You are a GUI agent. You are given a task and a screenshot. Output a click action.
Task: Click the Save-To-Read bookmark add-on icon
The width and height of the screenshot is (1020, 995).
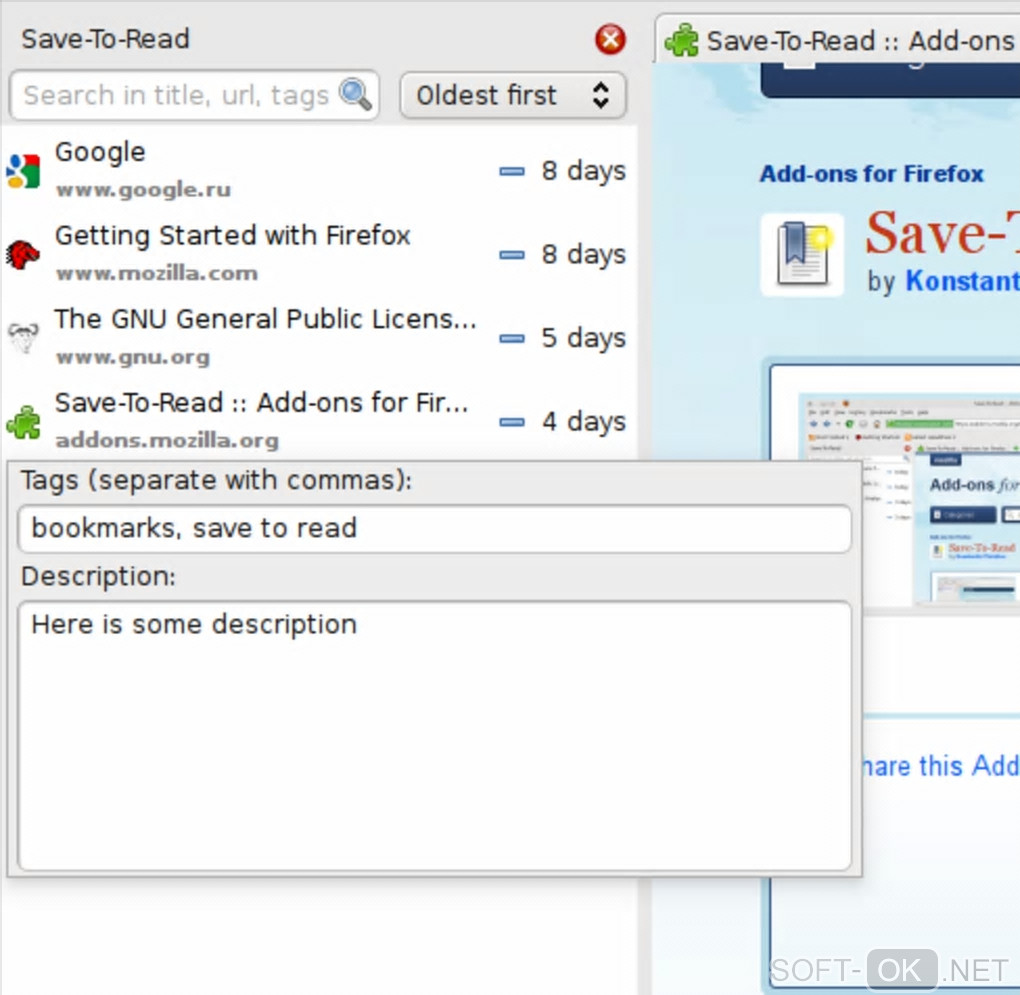click(802, 255)
